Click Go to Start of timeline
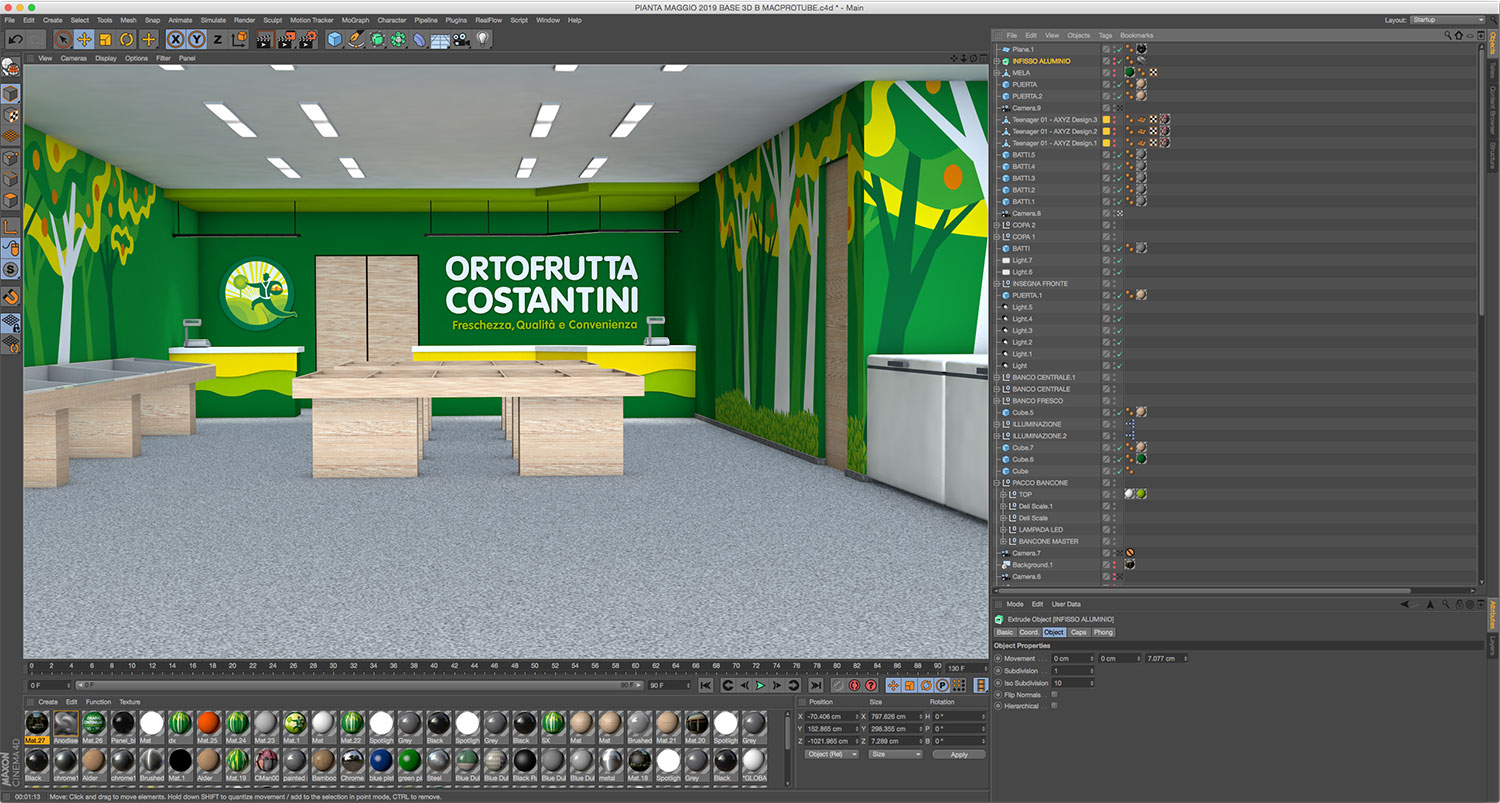1500x803 pixels. [706, 685]
